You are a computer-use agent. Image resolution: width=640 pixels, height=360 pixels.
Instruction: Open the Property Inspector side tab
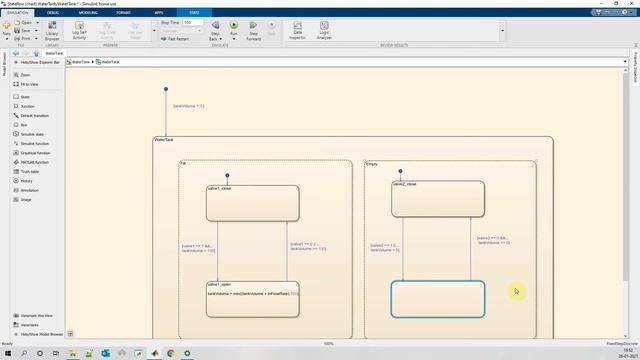click(636, 67)
